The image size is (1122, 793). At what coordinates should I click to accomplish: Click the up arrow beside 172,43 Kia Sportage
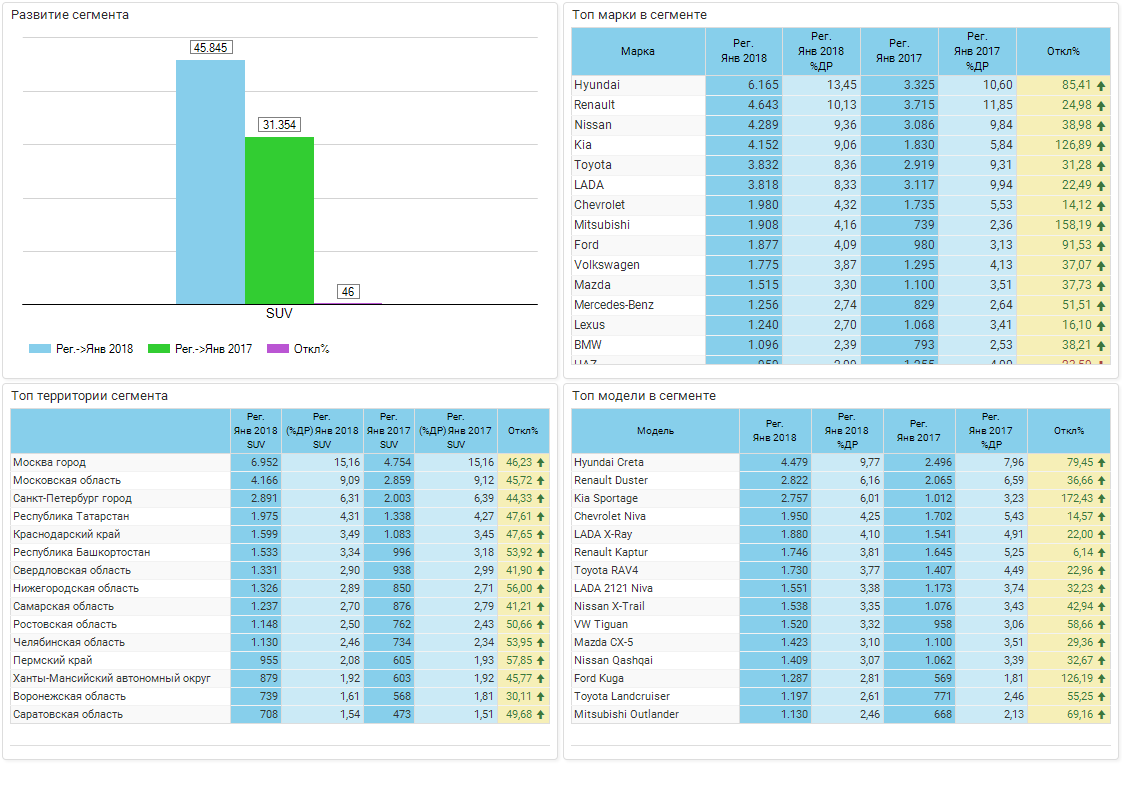(1101, 499)
